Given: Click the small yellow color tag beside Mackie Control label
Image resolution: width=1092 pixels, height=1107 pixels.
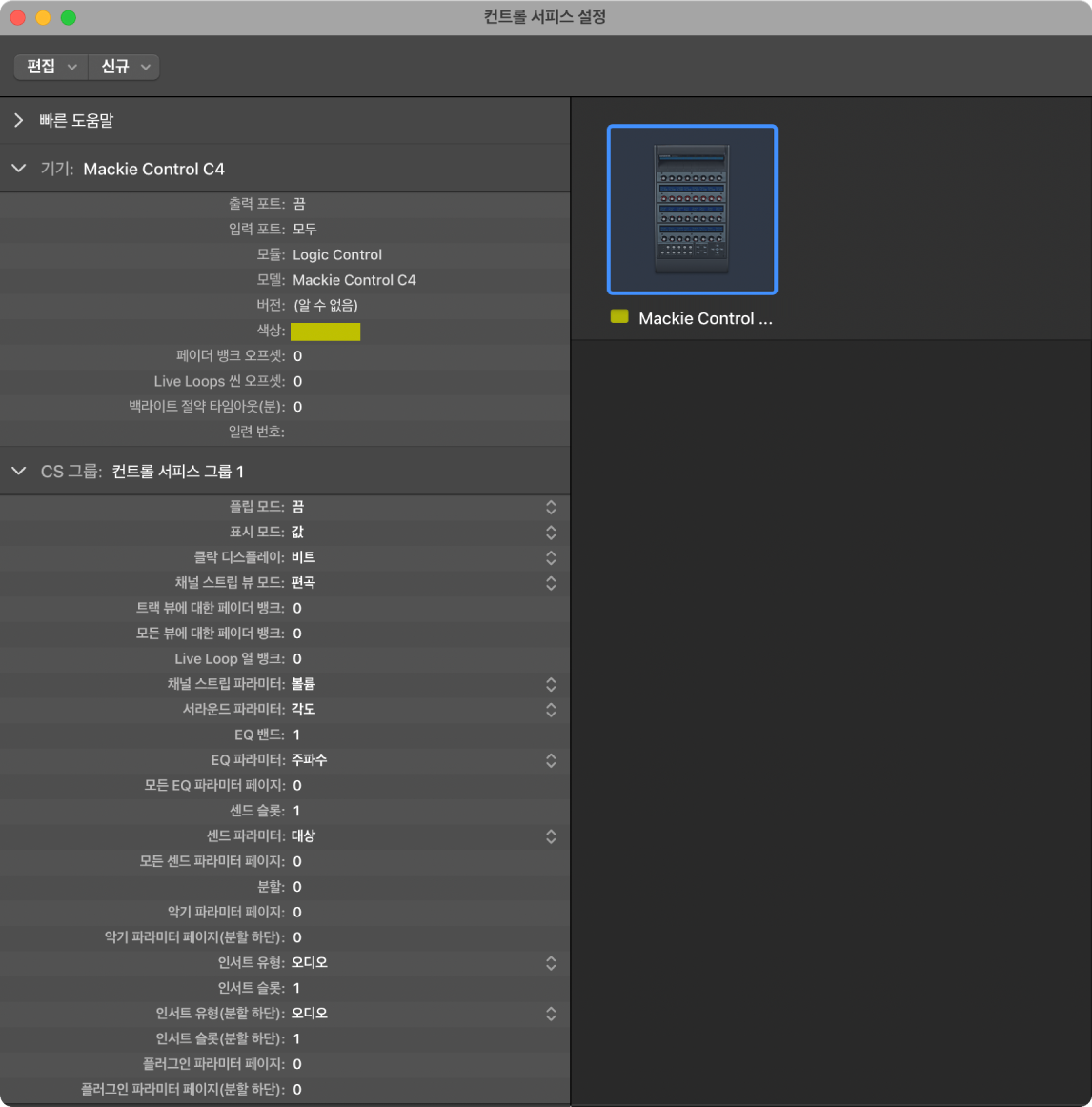Looking at the screenshot, I should [x=619, y=317].
